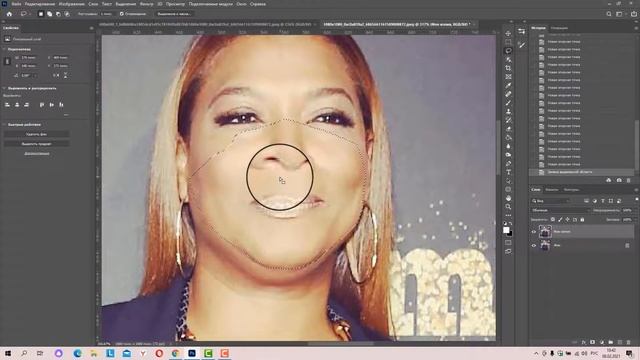Image resolution: width=640 pixels, height=360 pixels.
Task: Toggle lock all padlock icon
Action: pyautogui.click(x=582, y=220)
